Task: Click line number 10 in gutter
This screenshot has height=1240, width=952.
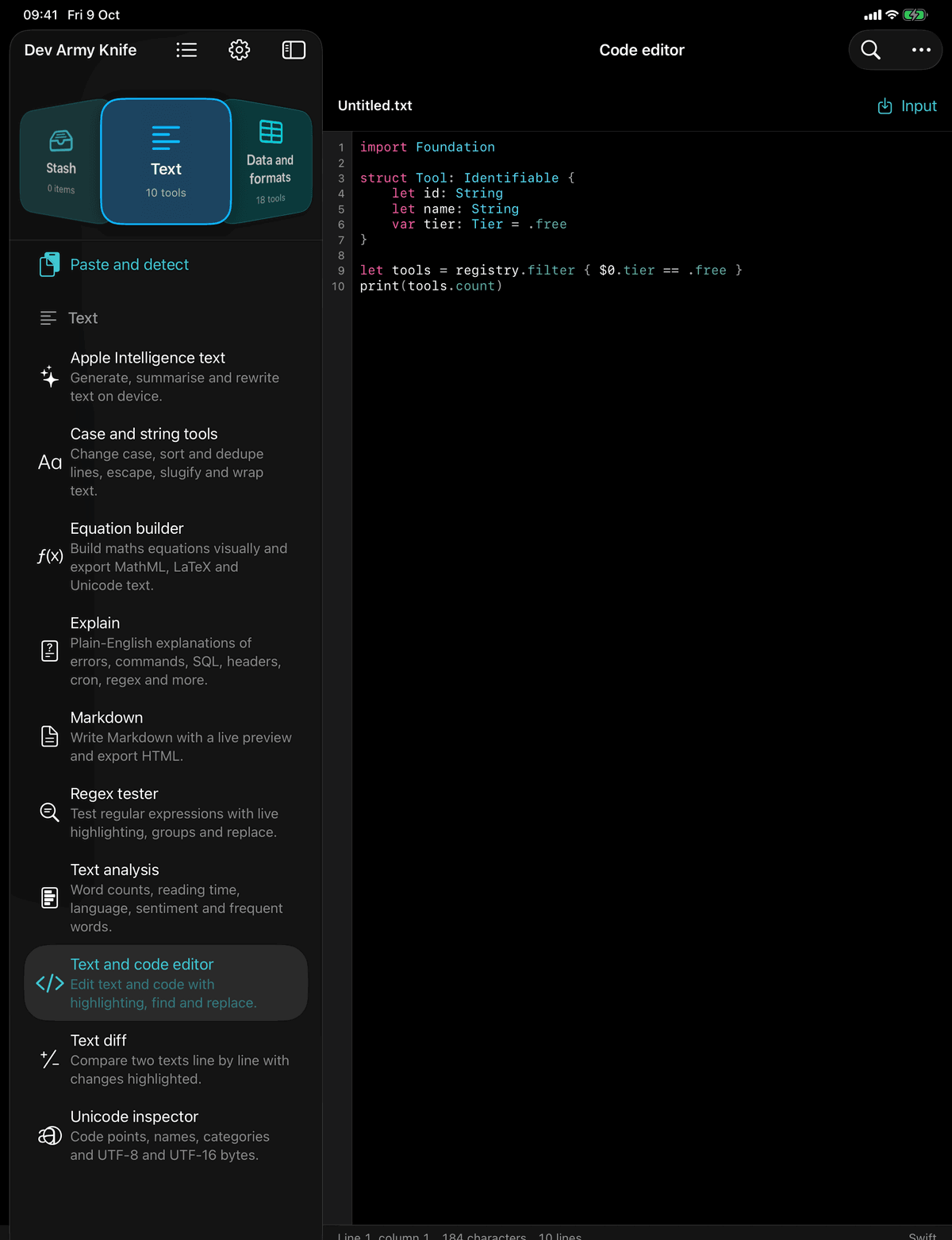Action: tap(339, 286)
